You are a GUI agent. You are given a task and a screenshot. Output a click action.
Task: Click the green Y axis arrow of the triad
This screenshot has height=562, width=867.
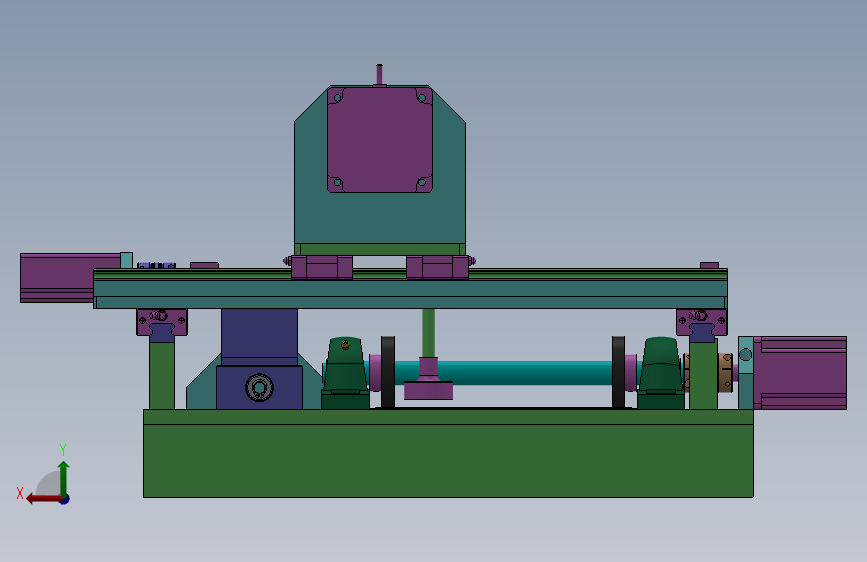pyautogui.click(x=64, y=477)
